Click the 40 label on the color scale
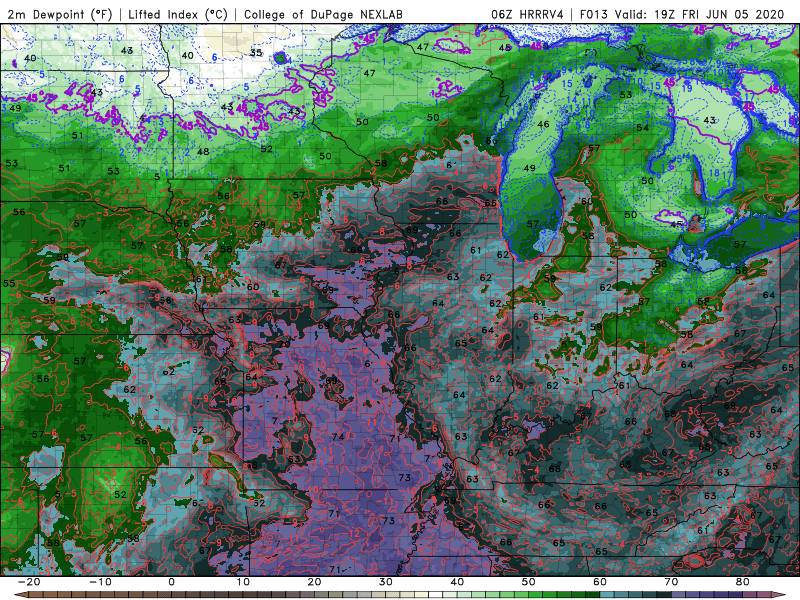The image size is (800, 600). coord(457,582)
